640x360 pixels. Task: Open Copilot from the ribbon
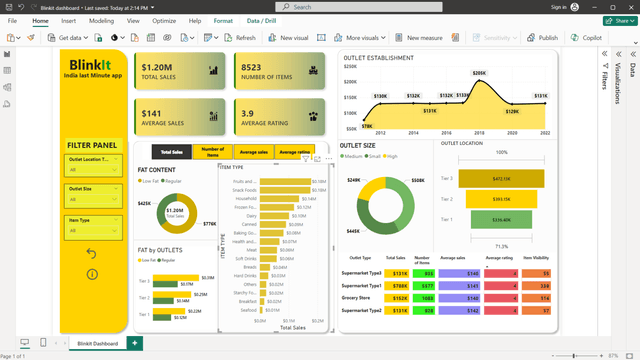pos(586,38)
